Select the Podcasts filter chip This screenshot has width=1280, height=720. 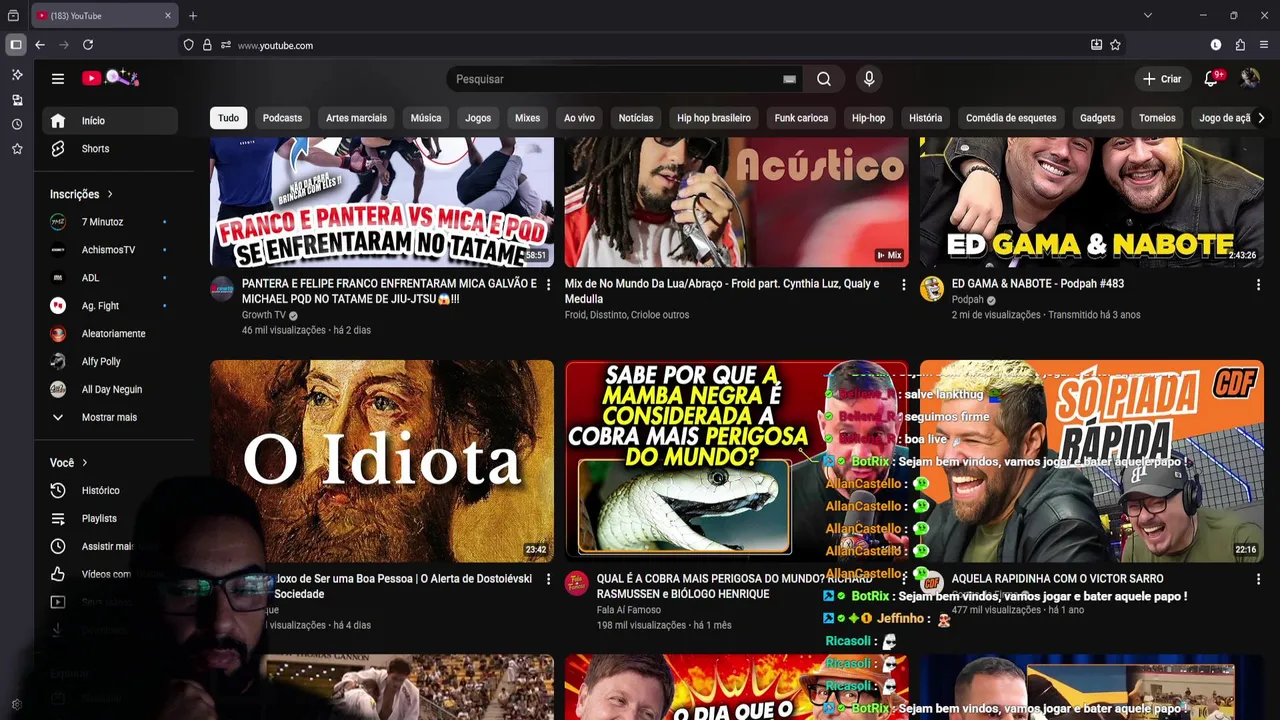[282, 118]
